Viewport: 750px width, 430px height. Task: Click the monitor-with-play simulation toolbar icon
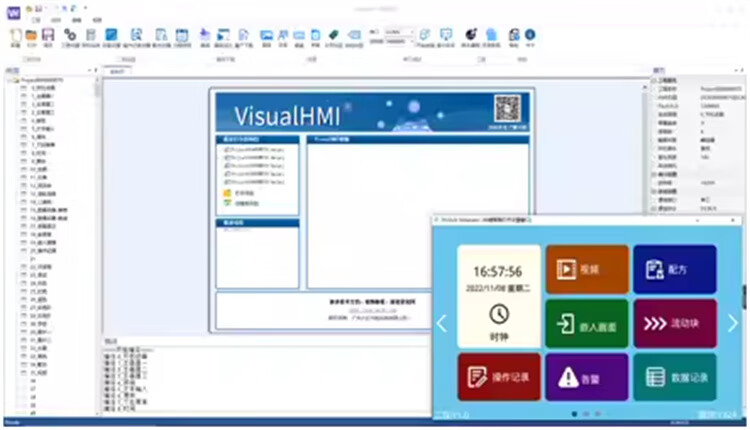click(223, 35)
